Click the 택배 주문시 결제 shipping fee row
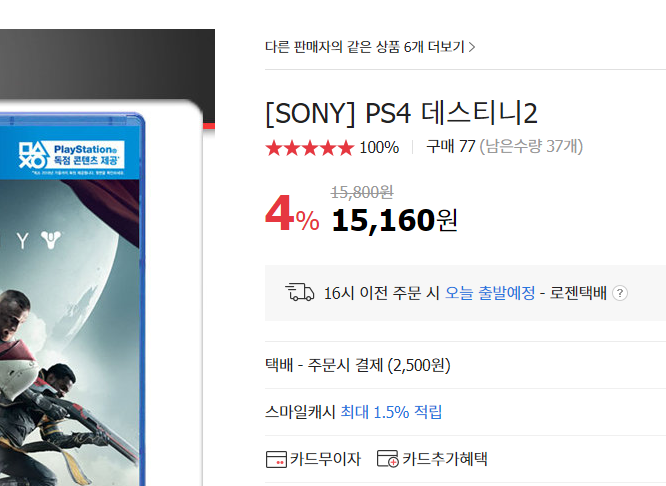 [466, 365]
